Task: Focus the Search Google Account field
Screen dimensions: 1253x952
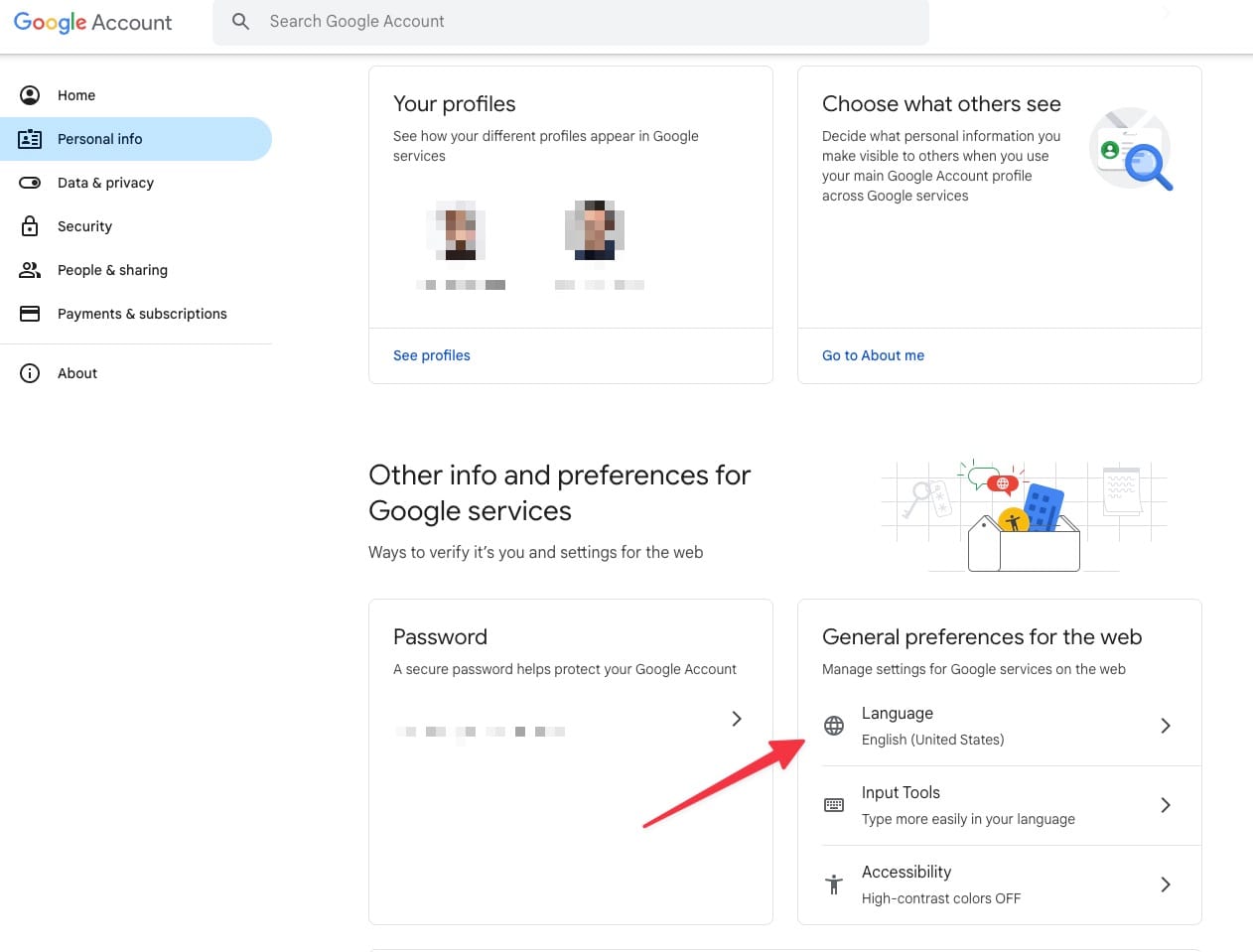Action: point(571,22)
